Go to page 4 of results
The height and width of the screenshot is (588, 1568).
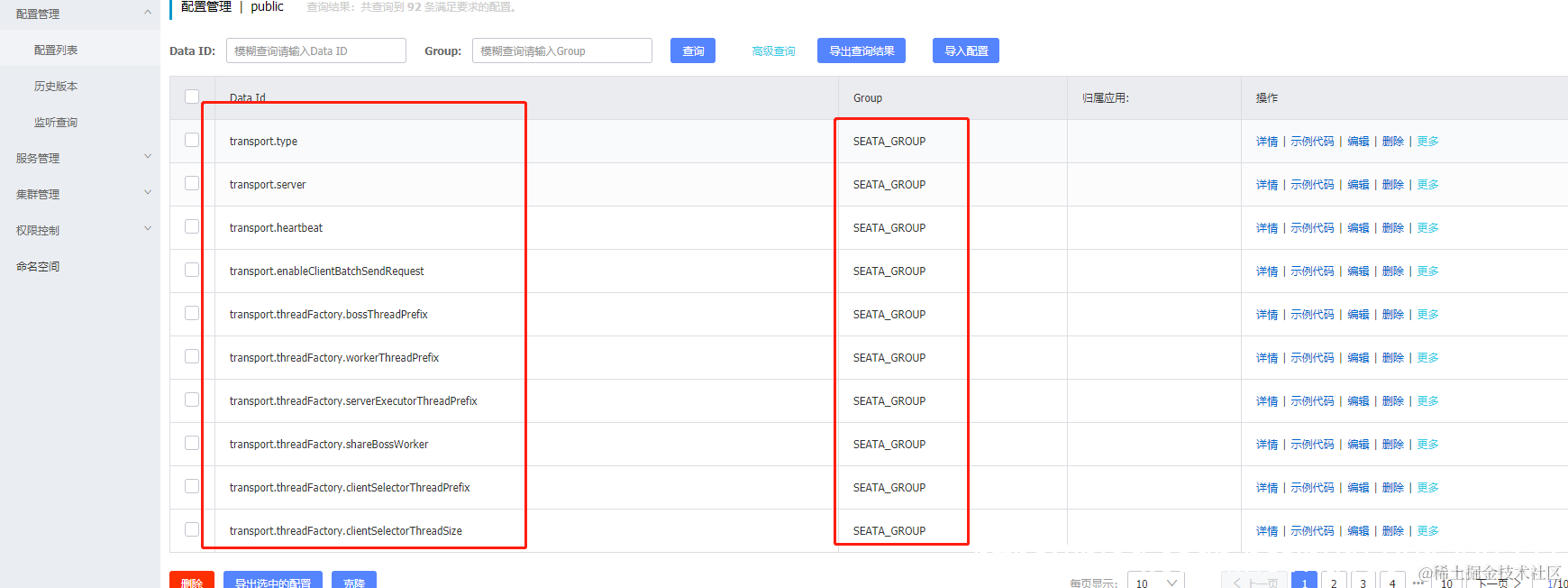coord(1392,582)
